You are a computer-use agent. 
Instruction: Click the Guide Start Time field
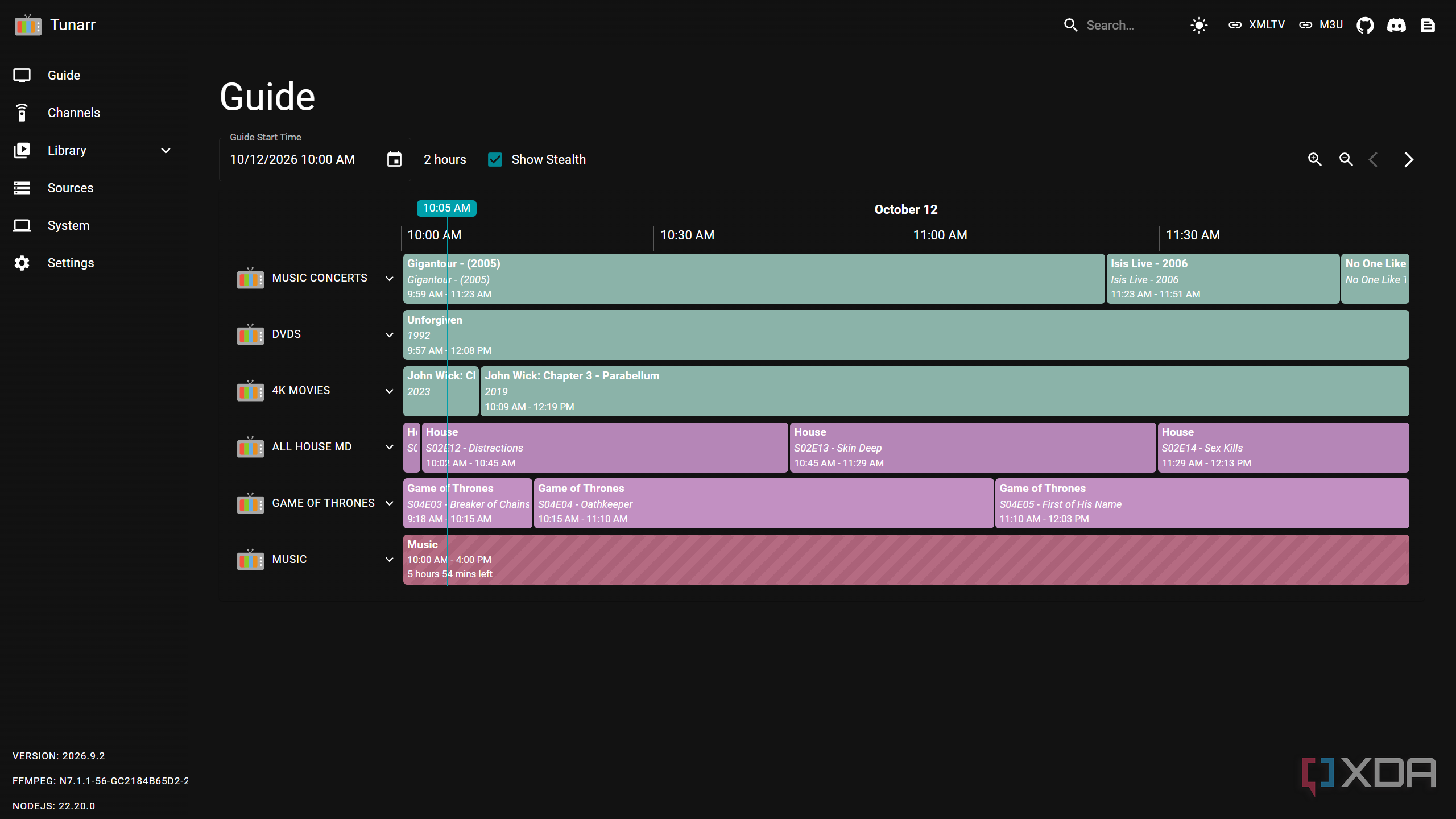(315, 160)
